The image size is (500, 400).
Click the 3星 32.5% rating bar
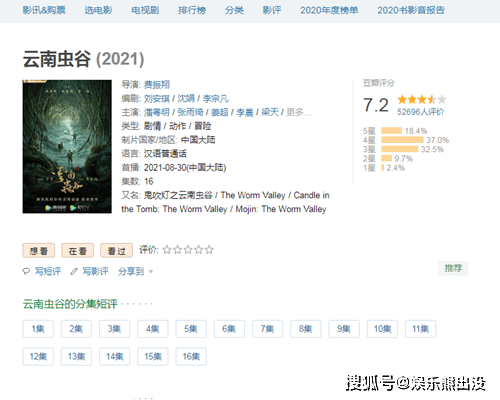click(400, 149)
